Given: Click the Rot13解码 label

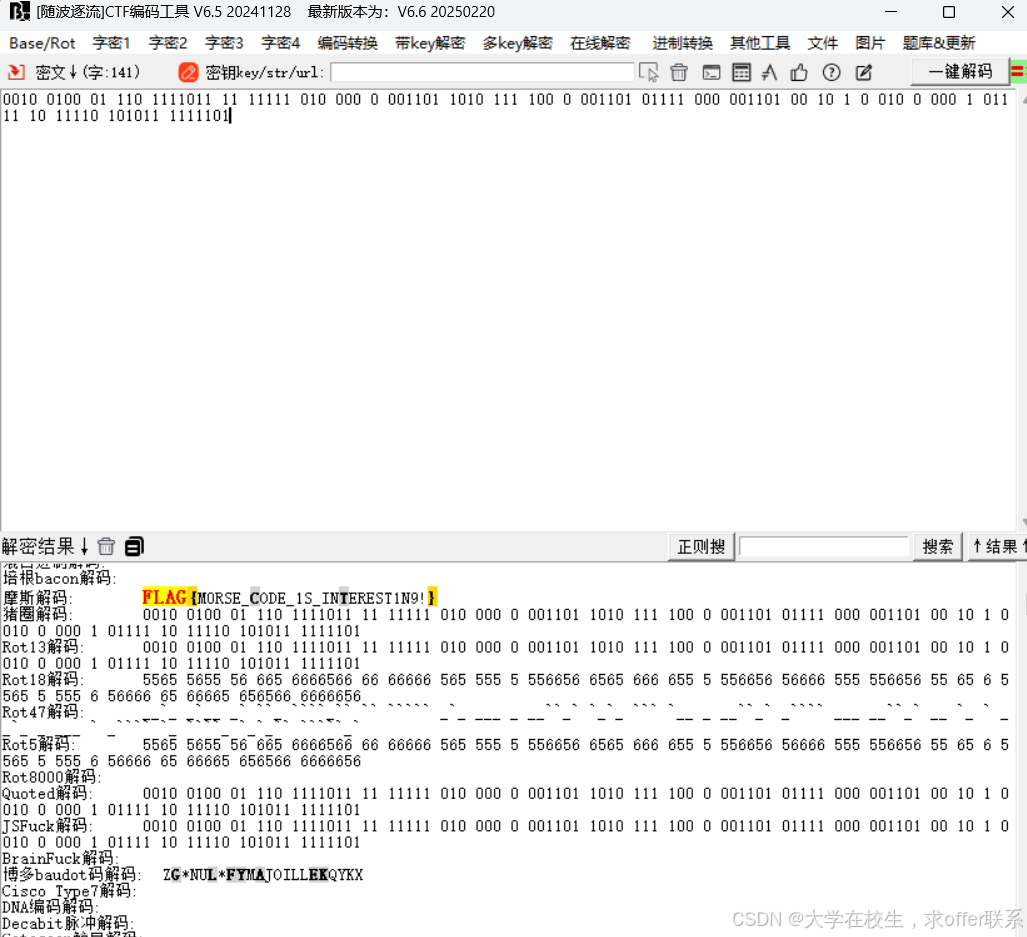Looking at the screenshot, I should [x=43, y=647].
